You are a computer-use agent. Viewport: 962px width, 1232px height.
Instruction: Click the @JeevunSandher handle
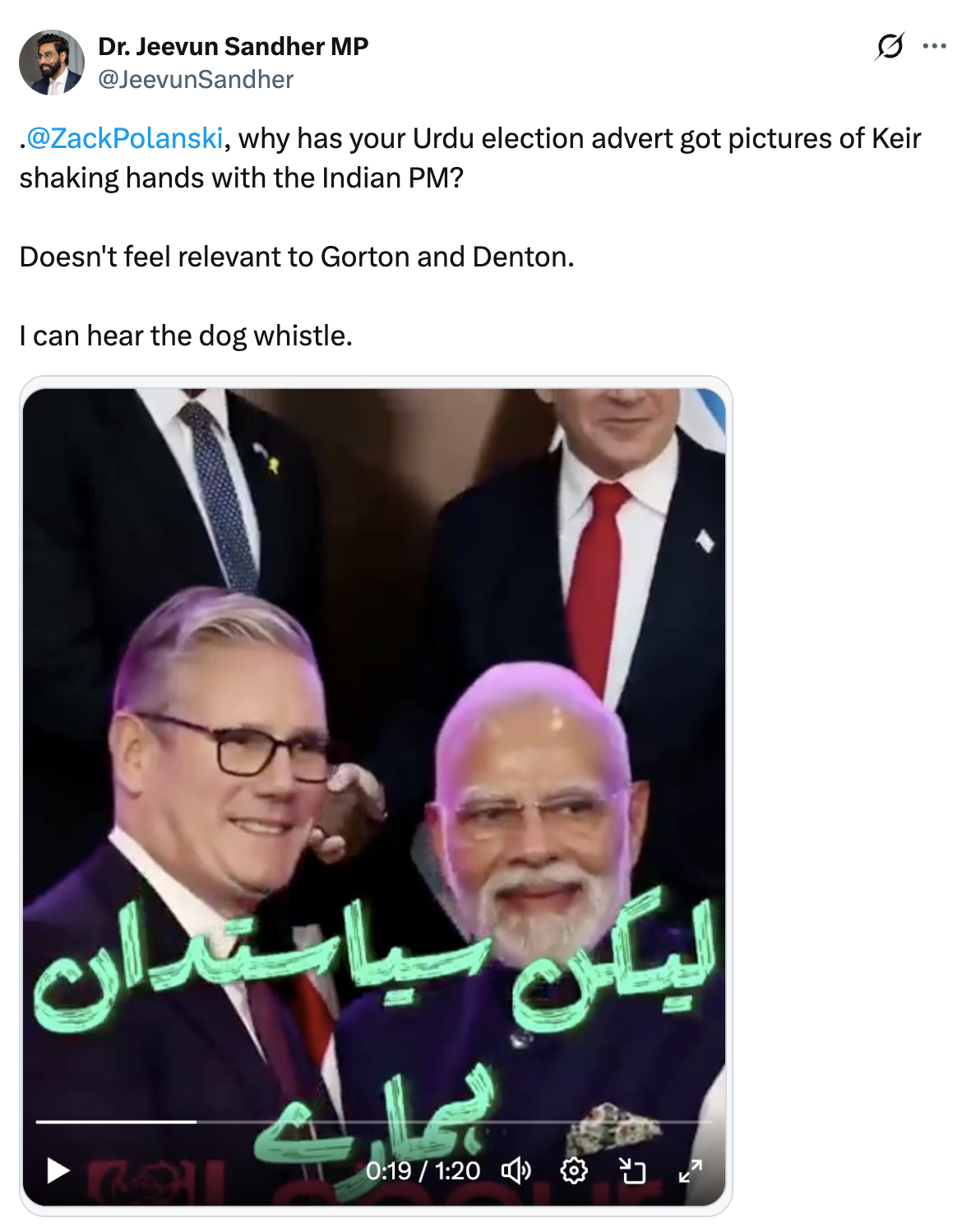coord(196,80)
